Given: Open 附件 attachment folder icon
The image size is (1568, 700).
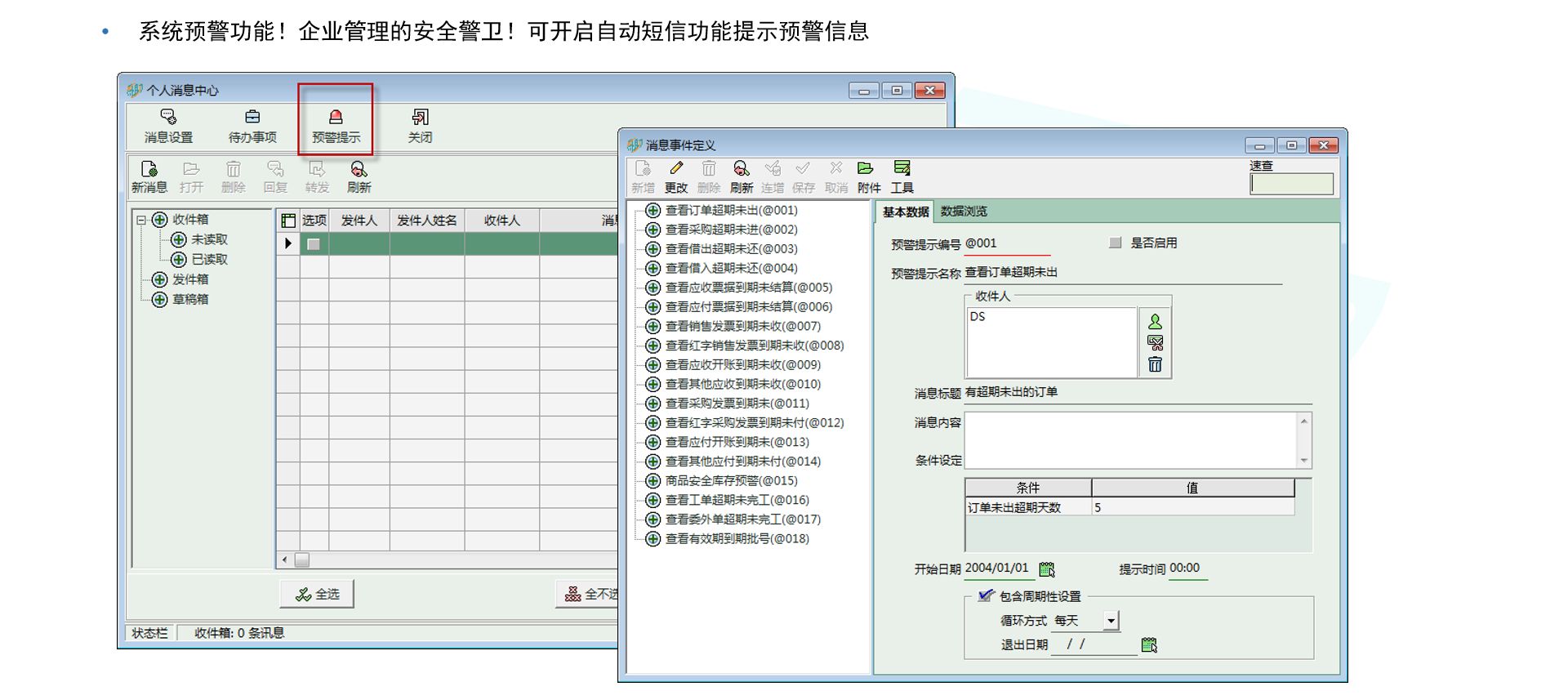Looking at the screenshot, I should [x=866, y=169].
